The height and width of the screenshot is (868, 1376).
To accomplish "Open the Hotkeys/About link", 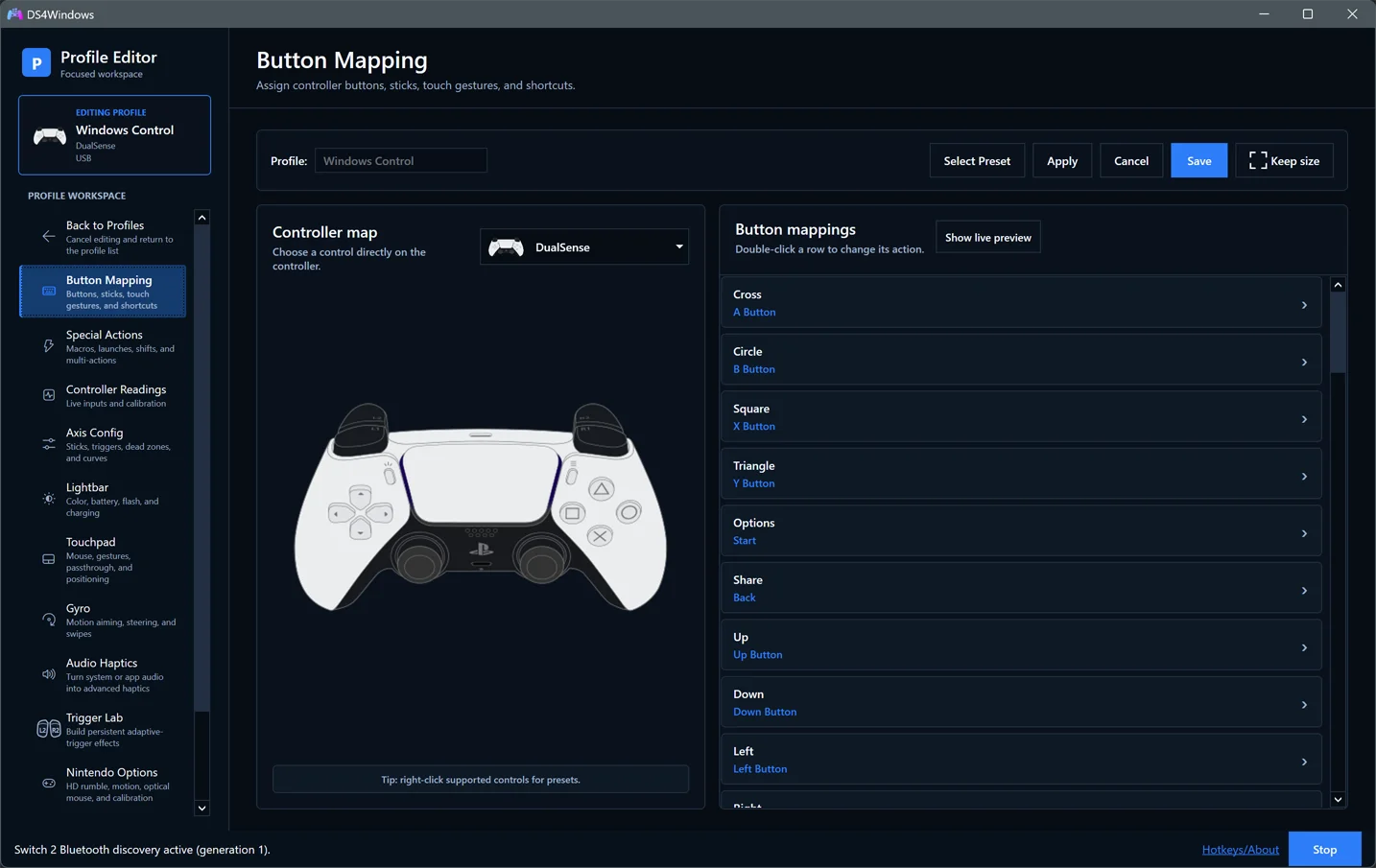I will click(1240, 850).
